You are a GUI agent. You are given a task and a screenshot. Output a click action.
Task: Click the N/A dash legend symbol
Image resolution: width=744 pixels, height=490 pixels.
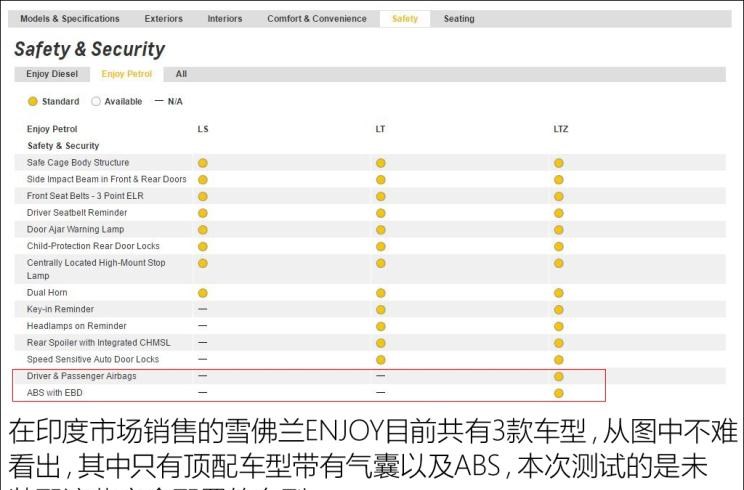pos(159,101)
